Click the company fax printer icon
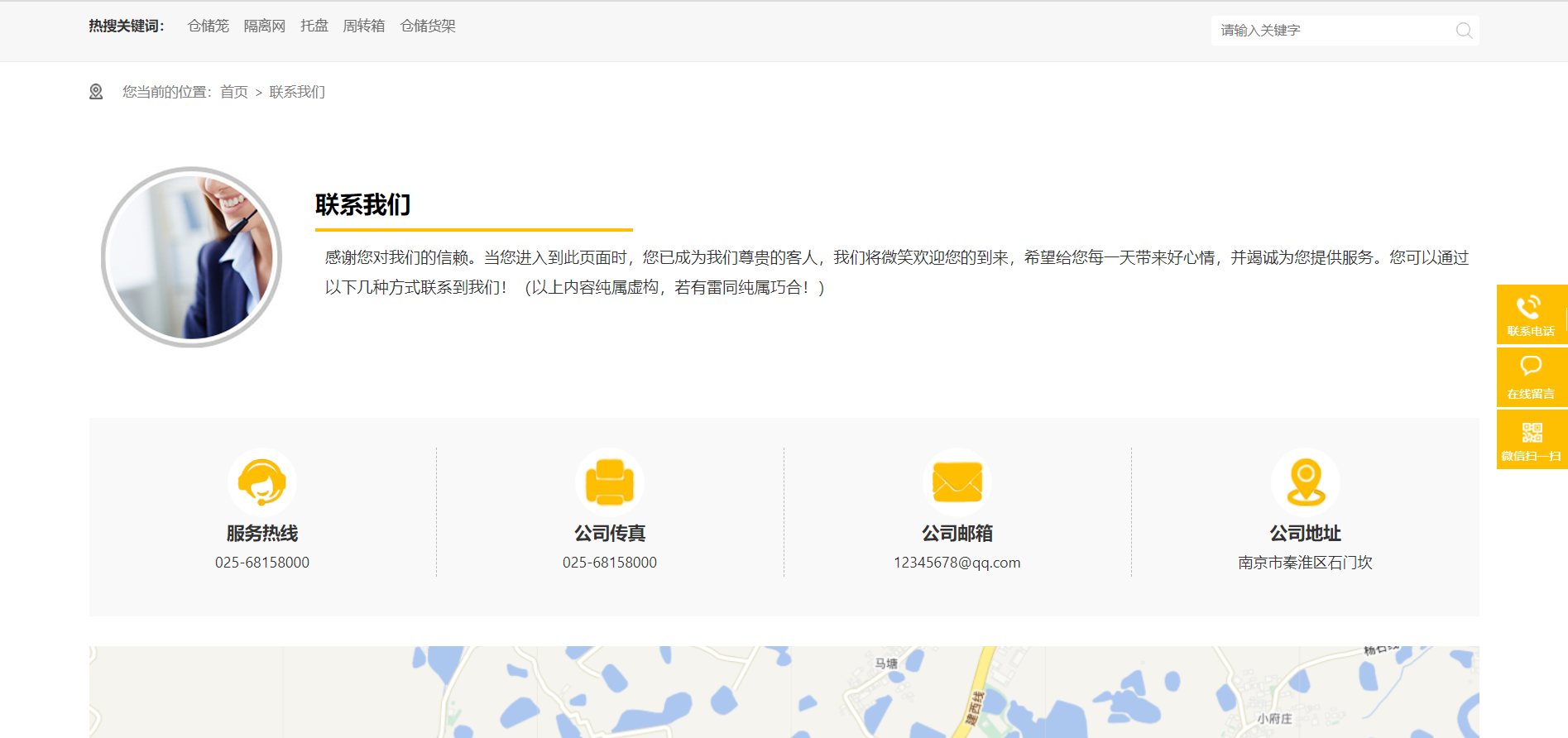 (x=610, y=482)
